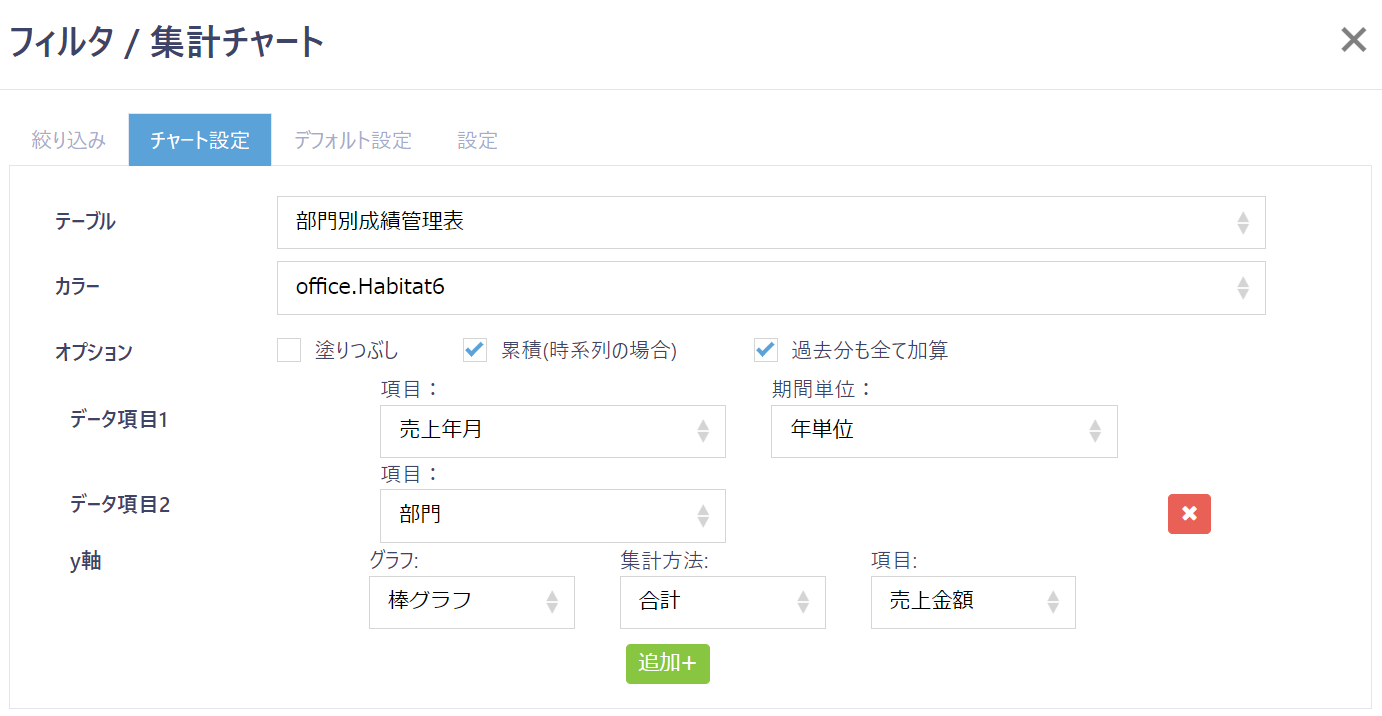Click the spinner arrows on テーブル field
The image size is (1382, 716).
[x=1242, y=222]
